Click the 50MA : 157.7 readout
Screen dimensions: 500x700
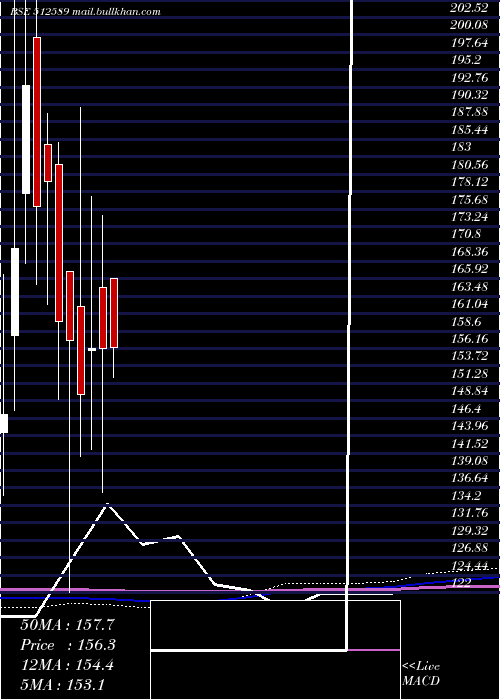point(66,625)
